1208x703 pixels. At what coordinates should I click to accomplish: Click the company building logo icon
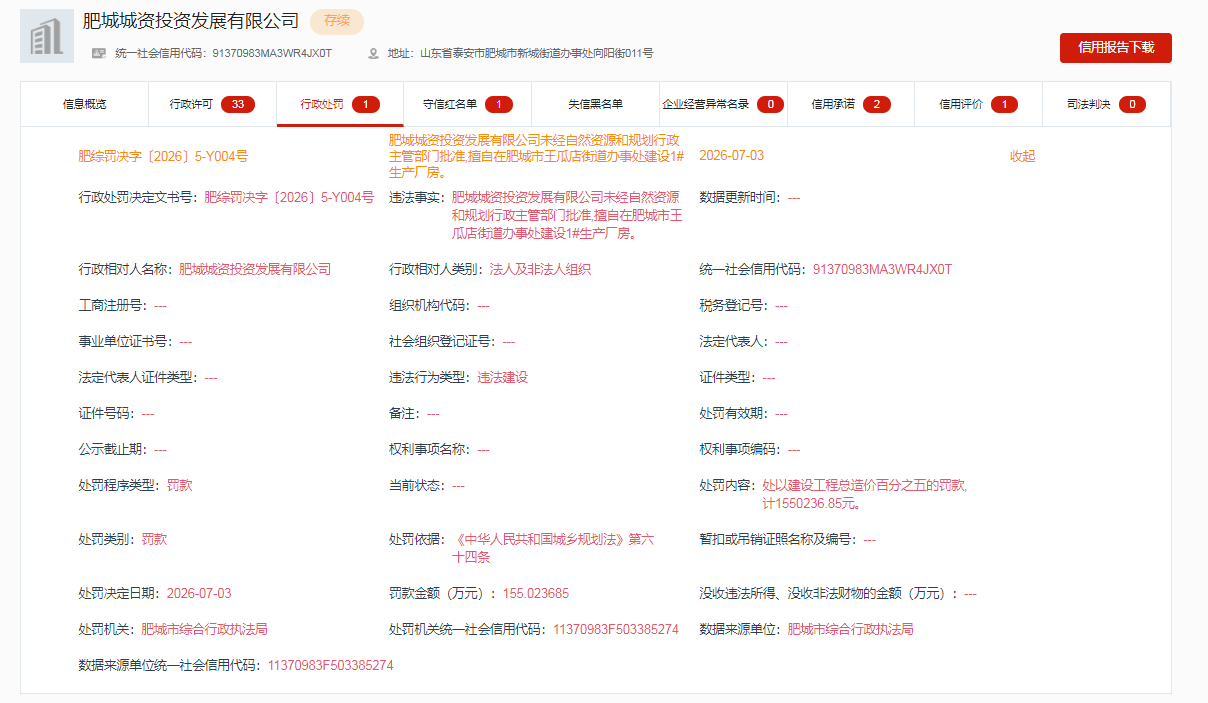coord(47,36)
